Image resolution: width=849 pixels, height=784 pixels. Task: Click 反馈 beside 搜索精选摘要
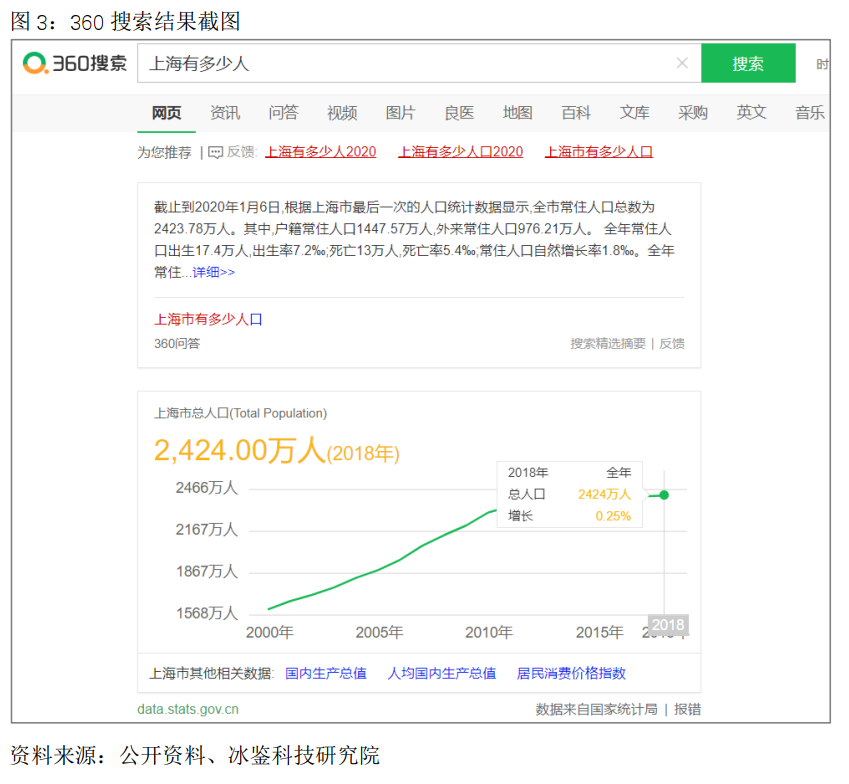(x=672, y=343)
